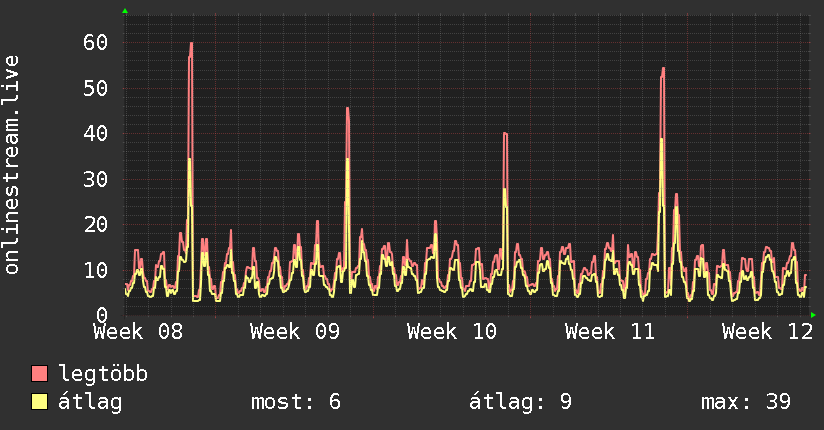The image size is (824, 430).
Task: Click the y-axis value 10
Action: [95, 270]
